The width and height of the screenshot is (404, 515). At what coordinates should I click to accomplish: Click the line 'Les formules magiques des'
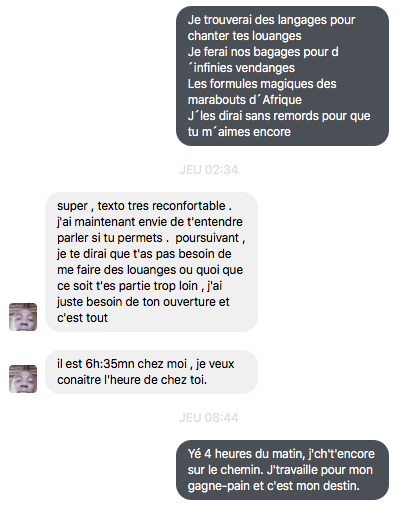click(x=262, y=84)
